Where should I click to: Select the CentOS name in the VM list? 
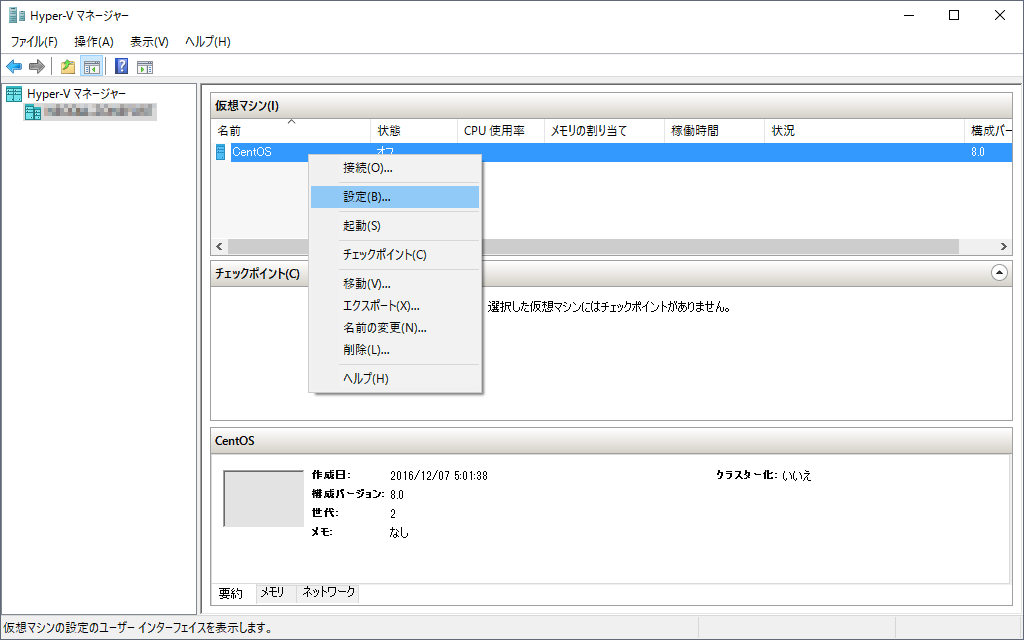click(252, 152)
